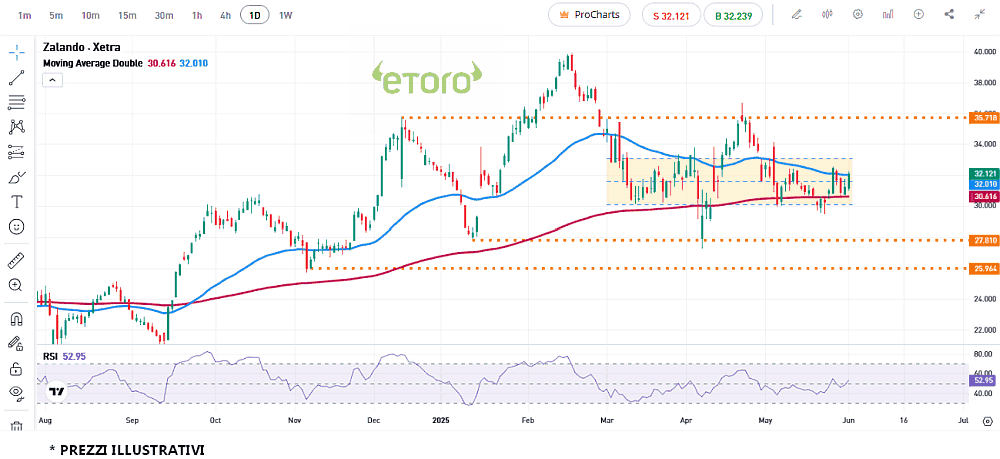Click the add compare plus icon
The height and width of the screenshot is (459, 1000).
pos(918,15)
